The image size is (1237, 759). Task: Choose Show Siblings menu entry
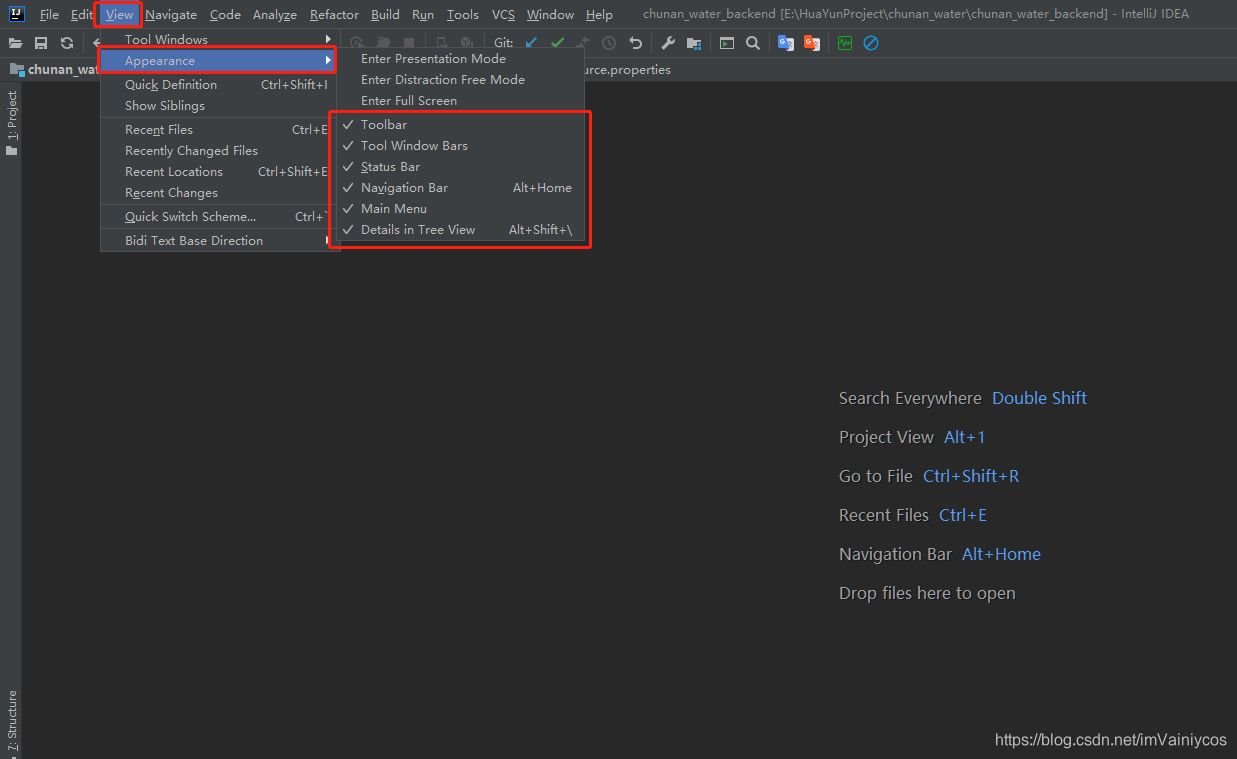coord(218,106)
